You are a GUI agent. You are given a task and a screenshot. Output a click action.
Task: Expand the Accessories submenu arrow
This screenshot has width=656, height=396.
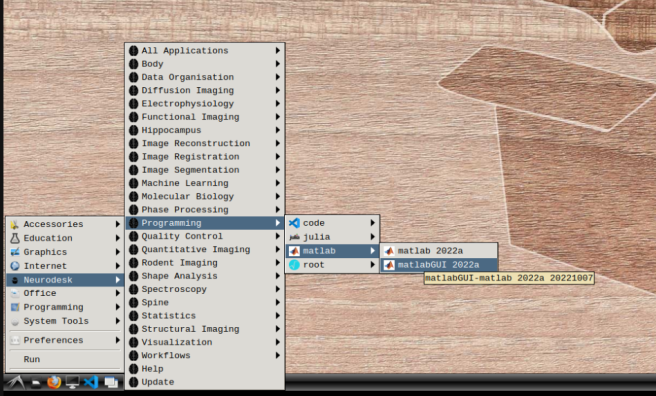pos(118,224)
